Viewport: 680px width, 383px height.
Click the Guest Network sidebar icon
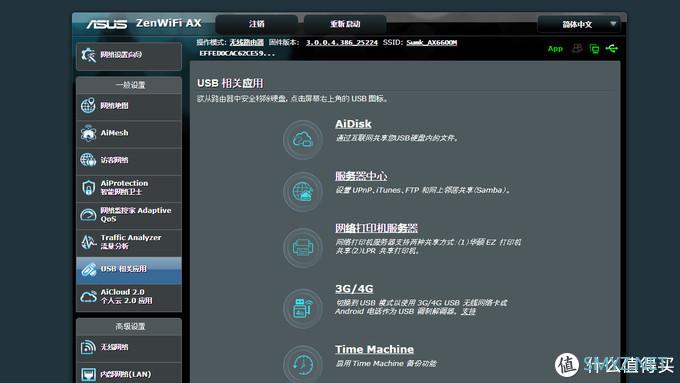click(x=88, y=160)
